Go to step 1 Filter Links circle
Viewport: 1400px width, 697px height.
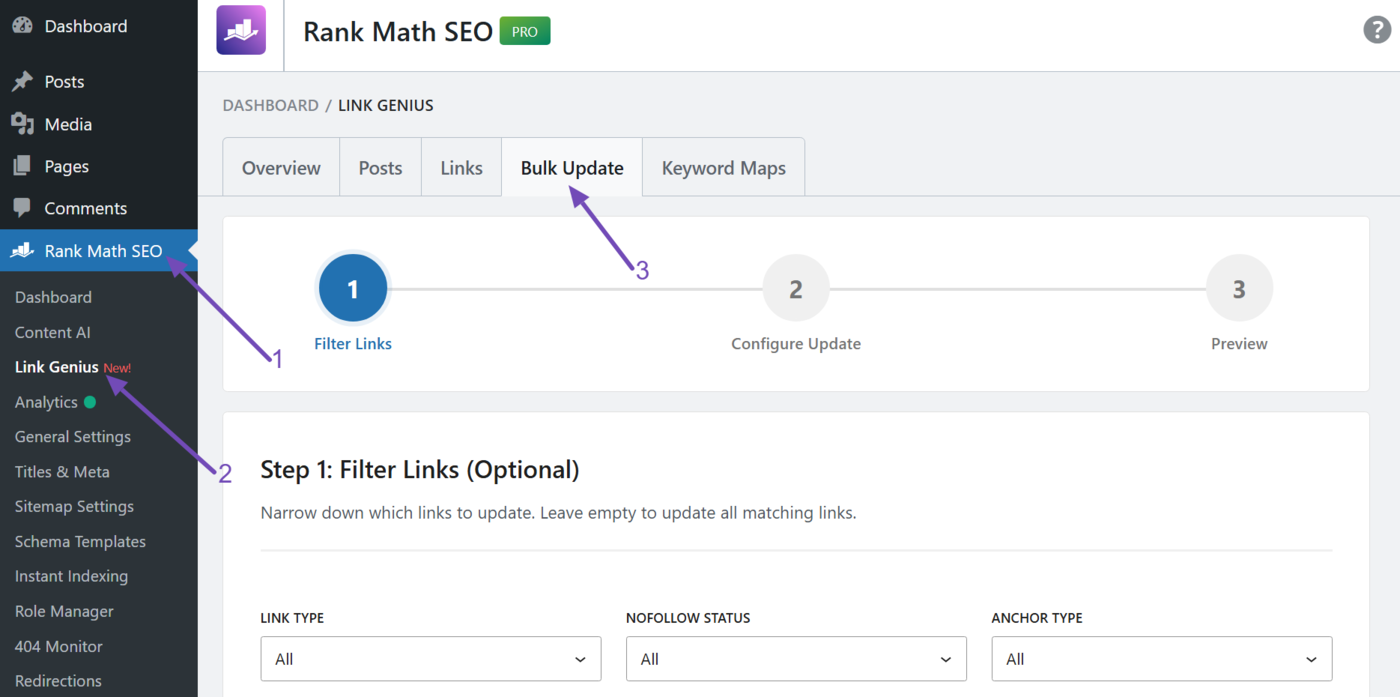tap(352, 289)
